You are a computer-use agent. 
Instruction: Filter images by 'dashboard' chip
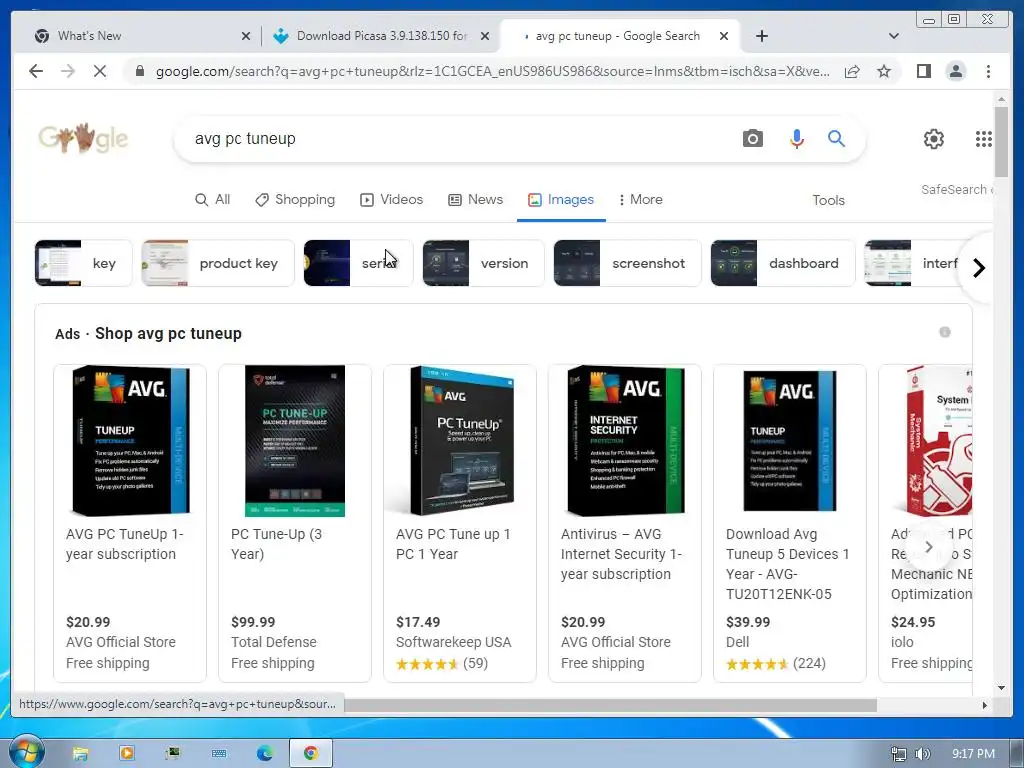point(783,263)
